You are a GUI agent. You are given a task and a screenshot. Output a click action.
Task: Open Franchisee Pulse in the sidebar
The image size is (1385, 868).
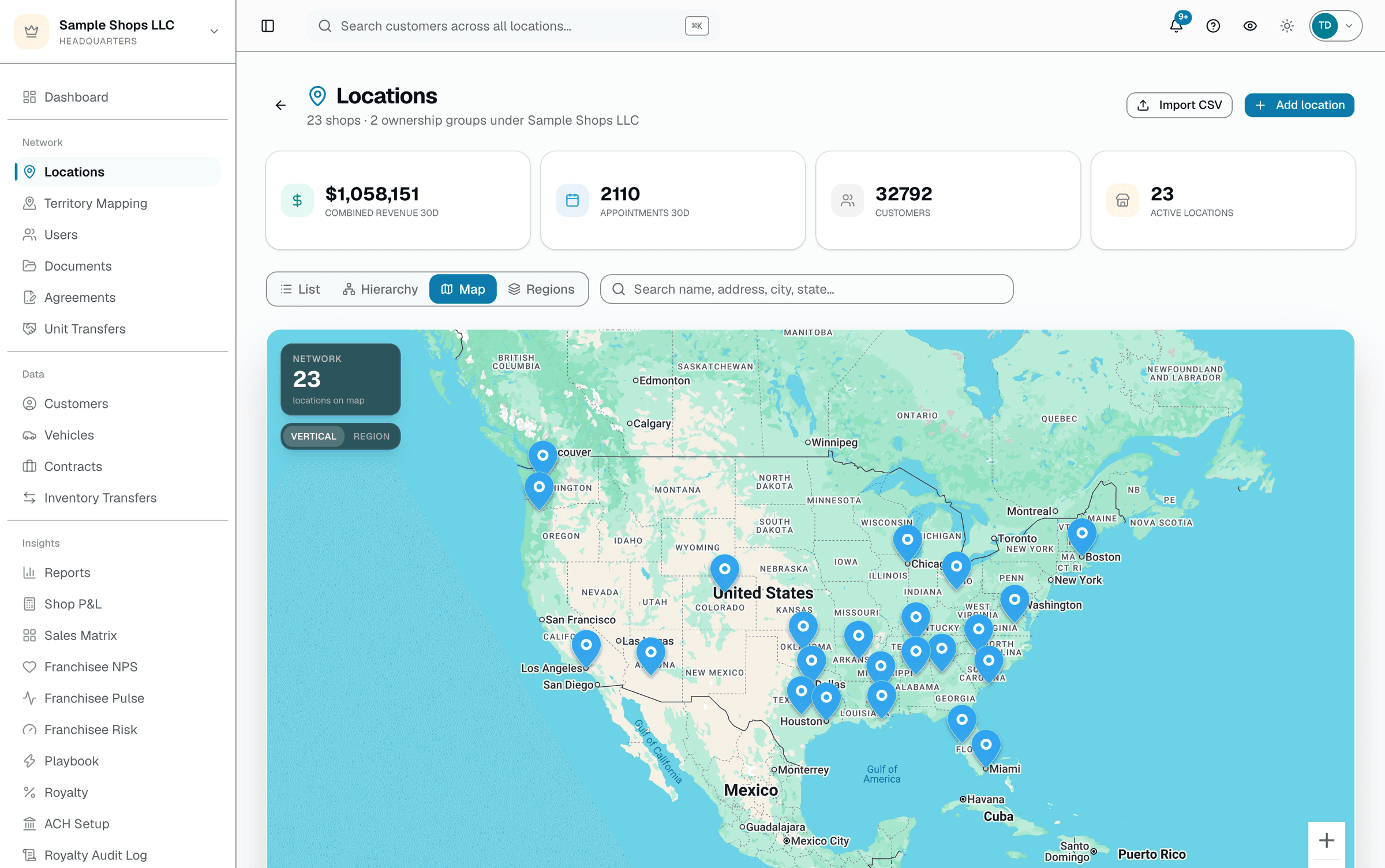coord(118,698)
